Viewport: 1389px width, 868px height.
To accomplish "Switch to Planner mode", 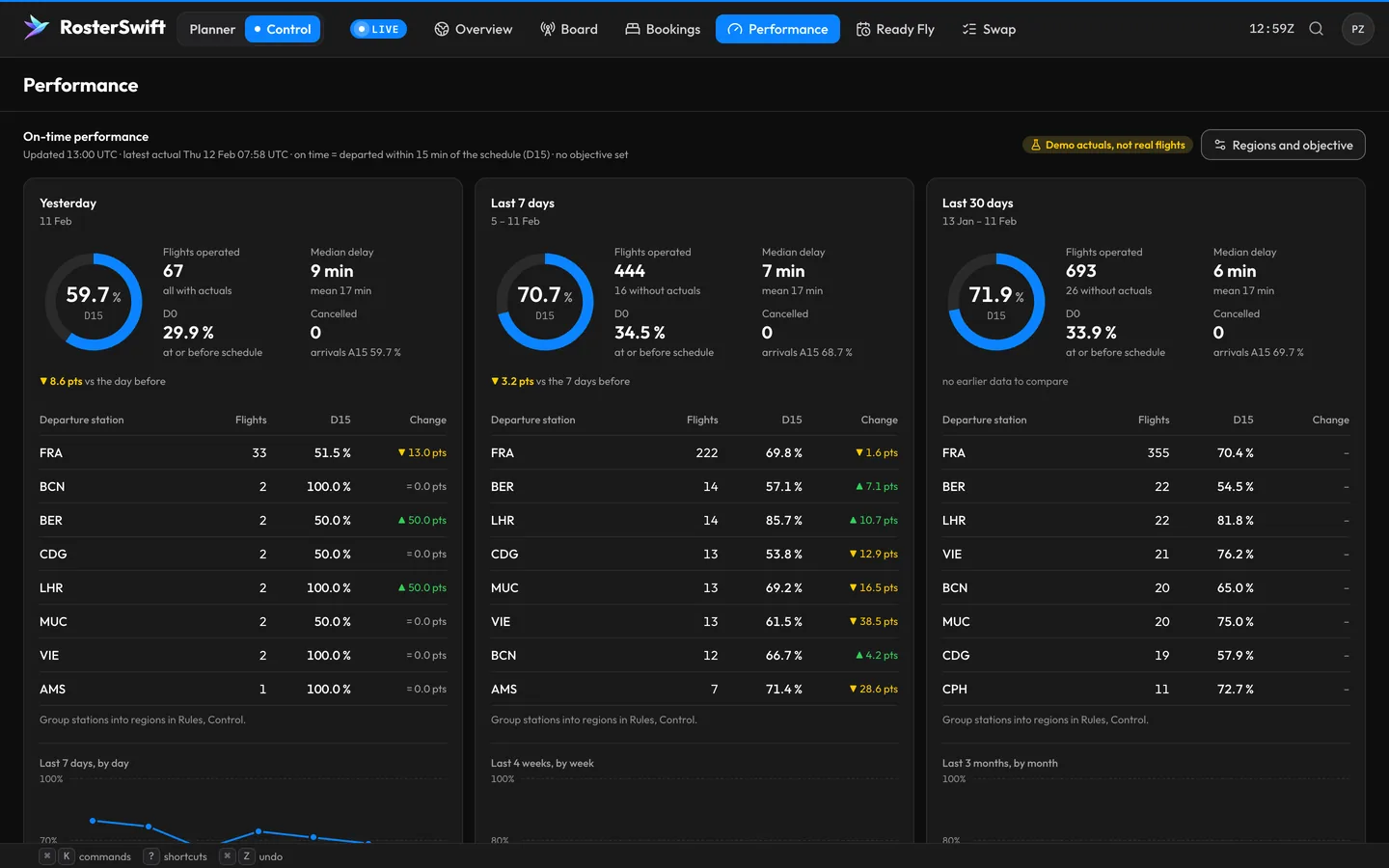I will click(212, 29).
